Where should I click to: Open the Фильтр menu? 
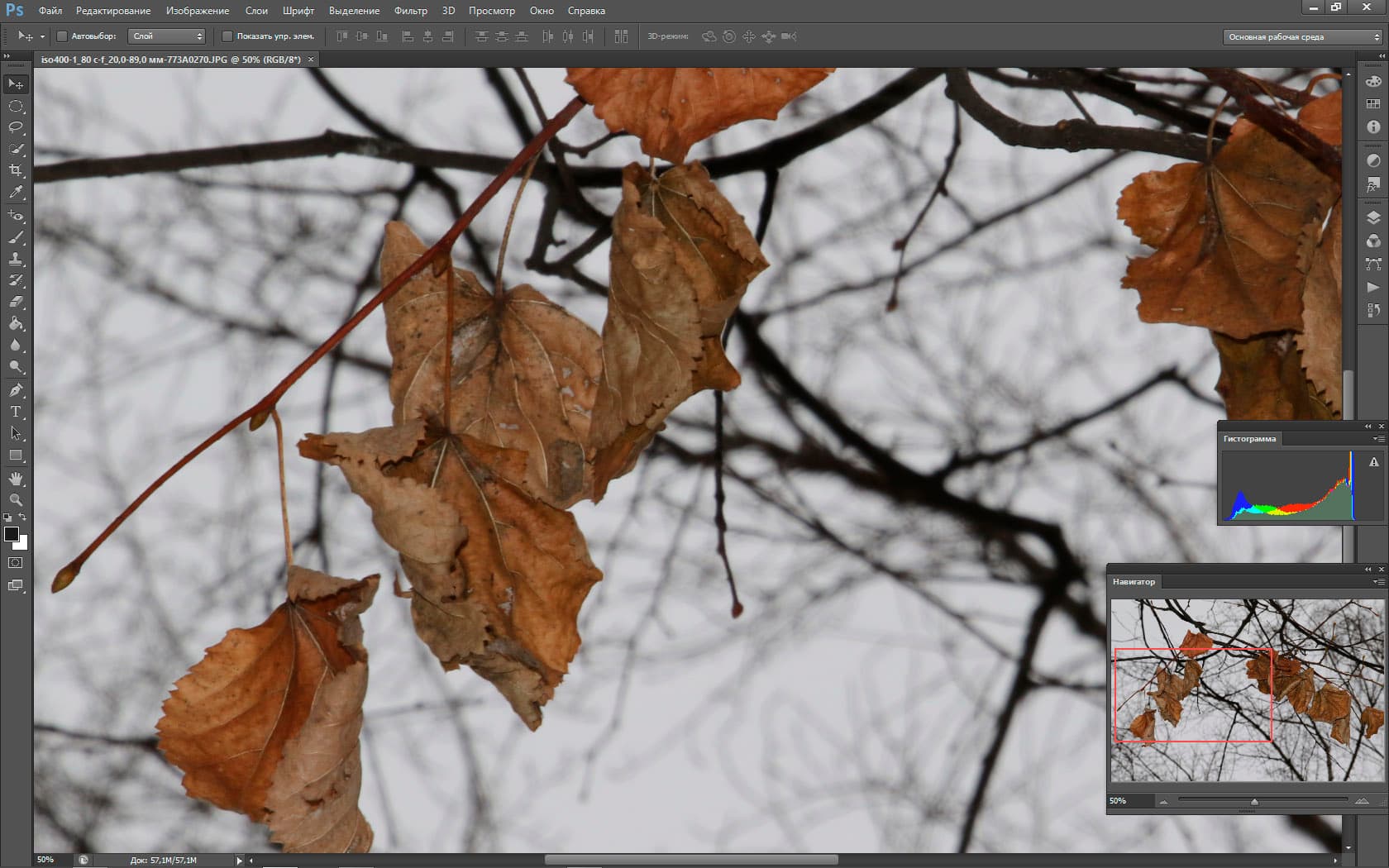tap(410, 11)
